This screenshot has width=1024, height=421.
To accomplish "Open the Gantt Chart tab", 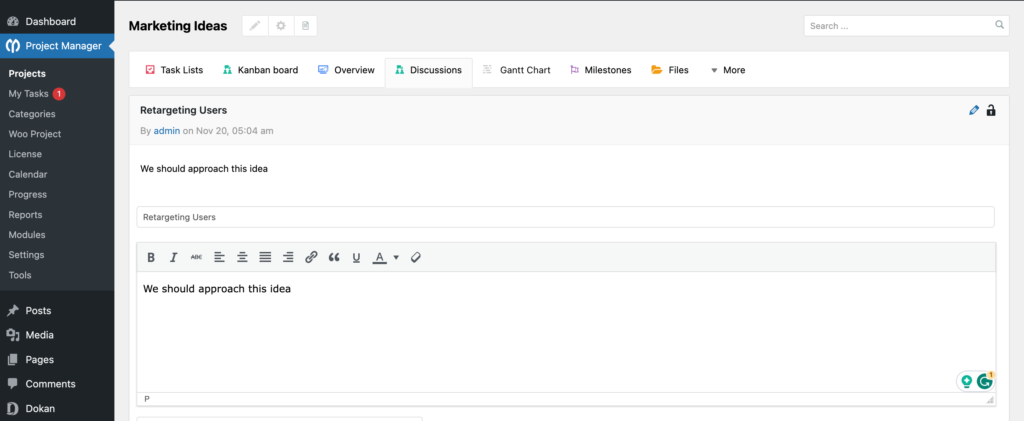I will [x=517, y=70].
